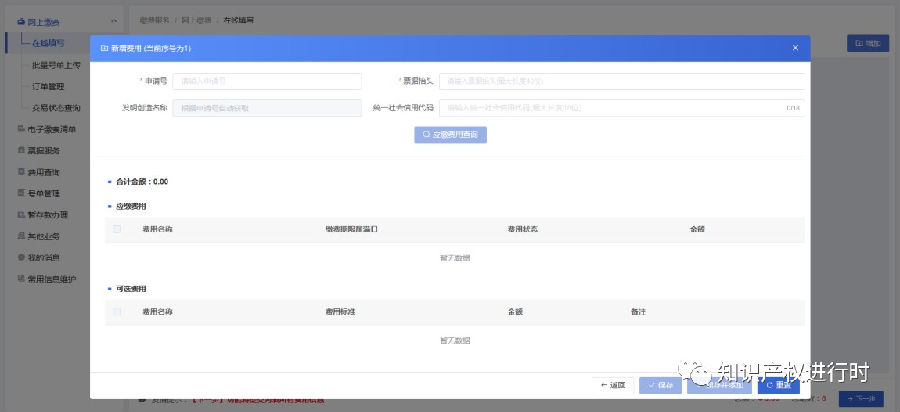
Task: Open the 导单管理 menu item
Action: [x=44, y=193]
